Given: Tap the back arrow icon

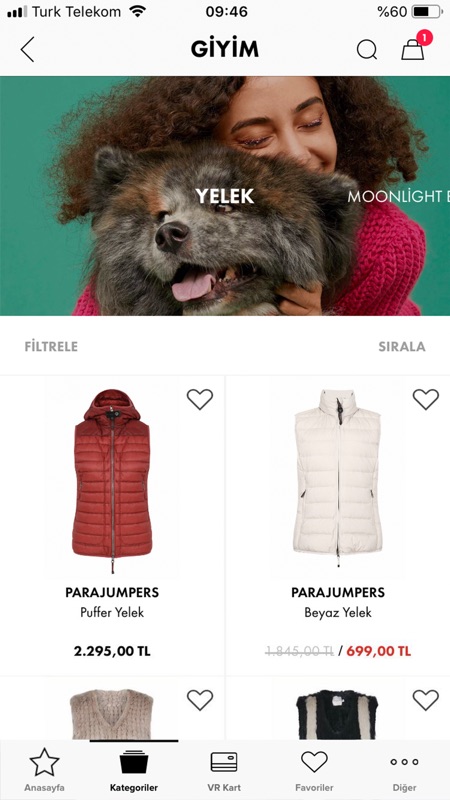Looking at the screenshot, I should click(x=28, y=49).
